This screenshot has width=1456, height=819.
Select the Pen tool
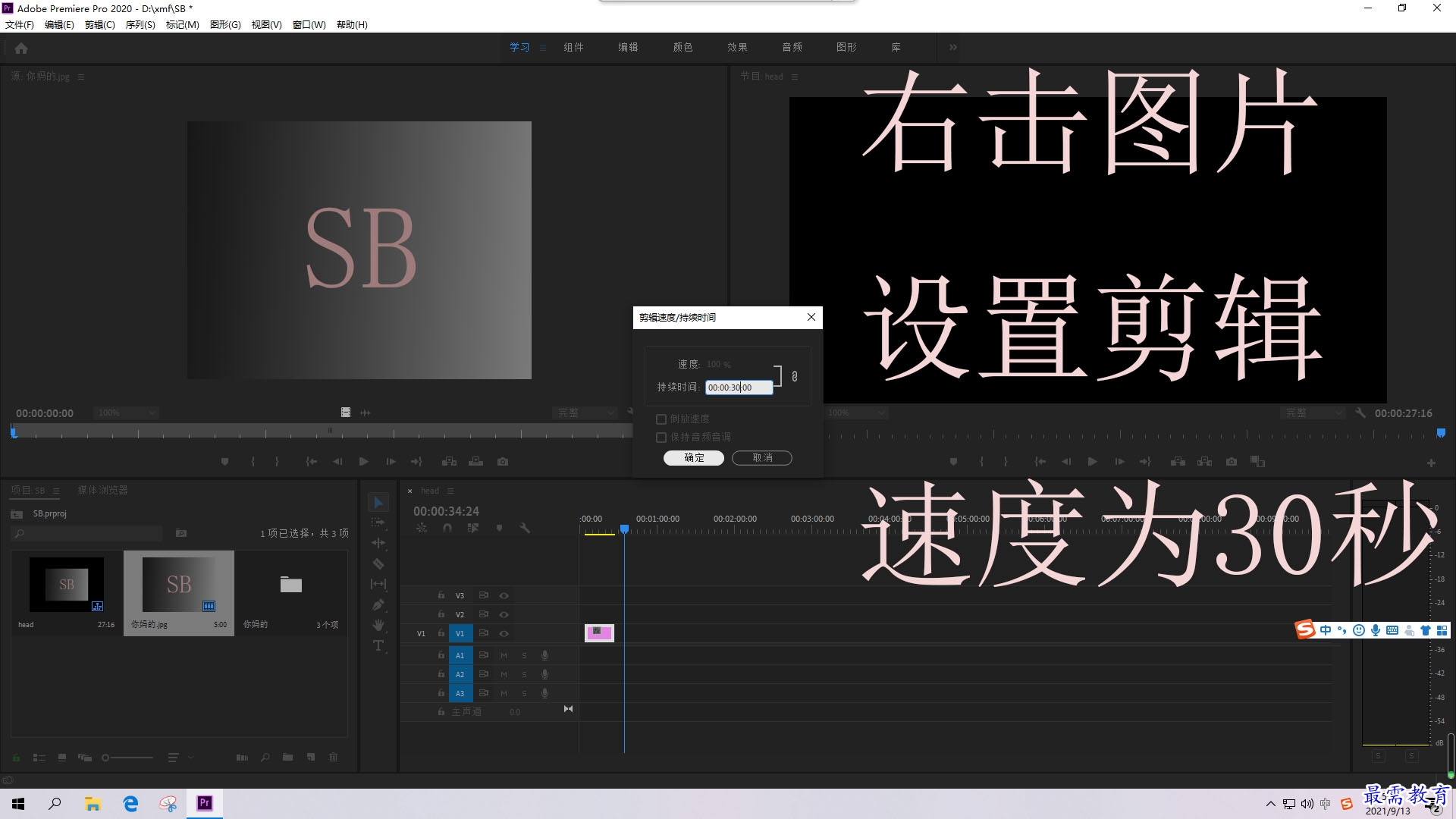click(x=378, y=604)
